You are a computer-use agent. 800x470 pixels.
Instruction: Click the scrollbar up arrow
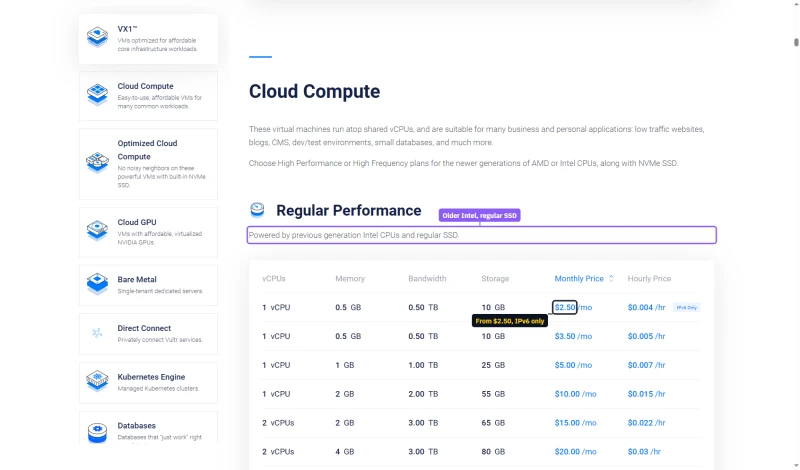[796, 4]
